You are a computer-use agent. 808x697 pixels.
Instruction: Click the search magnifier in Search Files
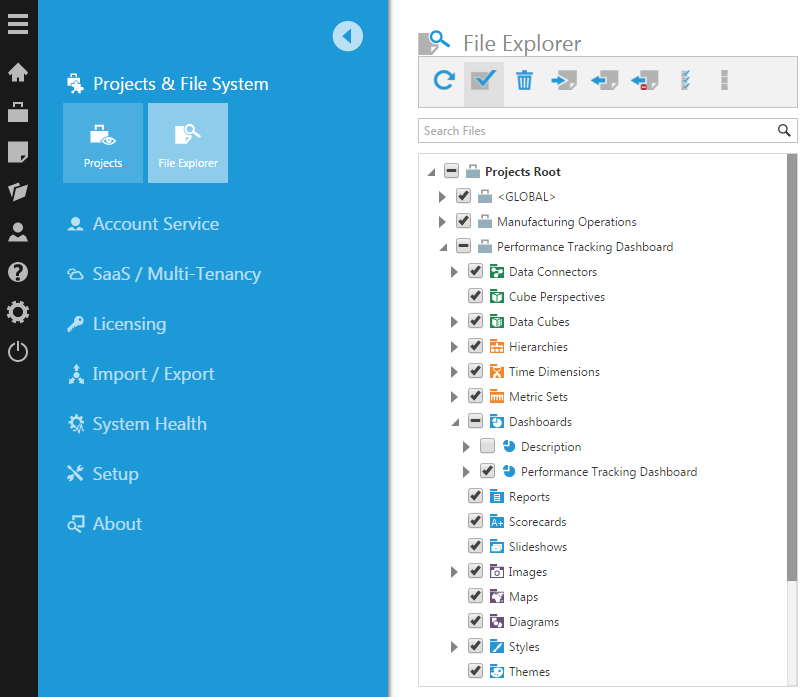pos(784,131)
